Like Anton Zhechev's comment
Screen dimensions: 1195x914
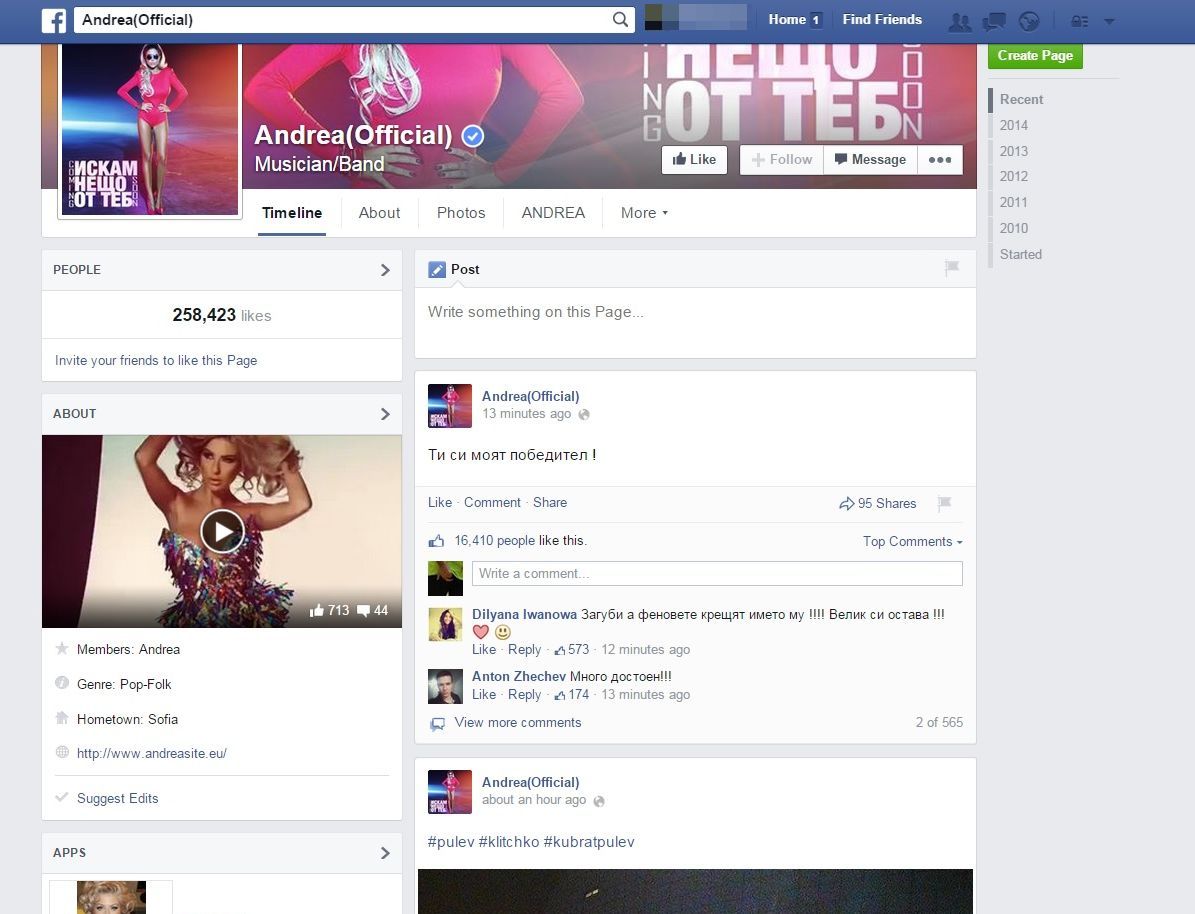tap(484, 694)
